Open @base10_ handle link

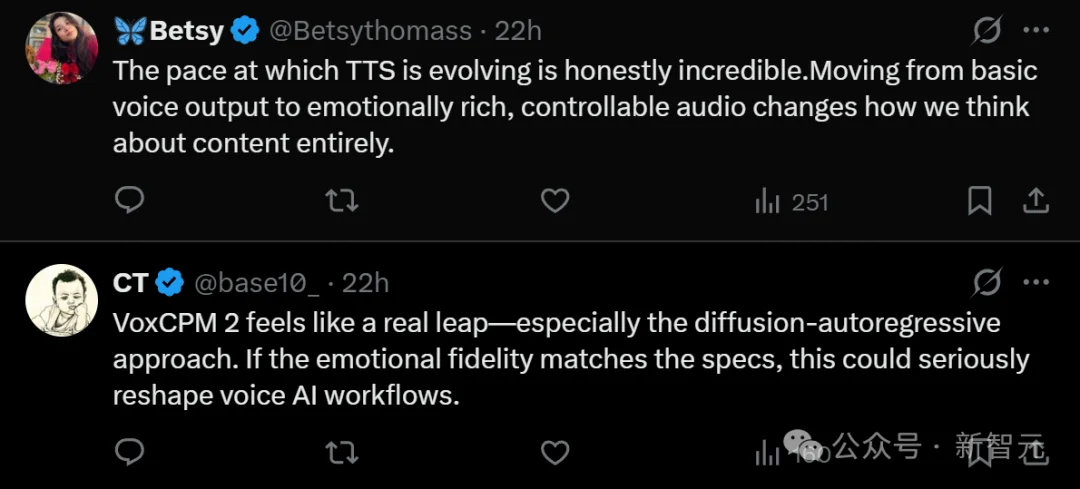[256, 283]
